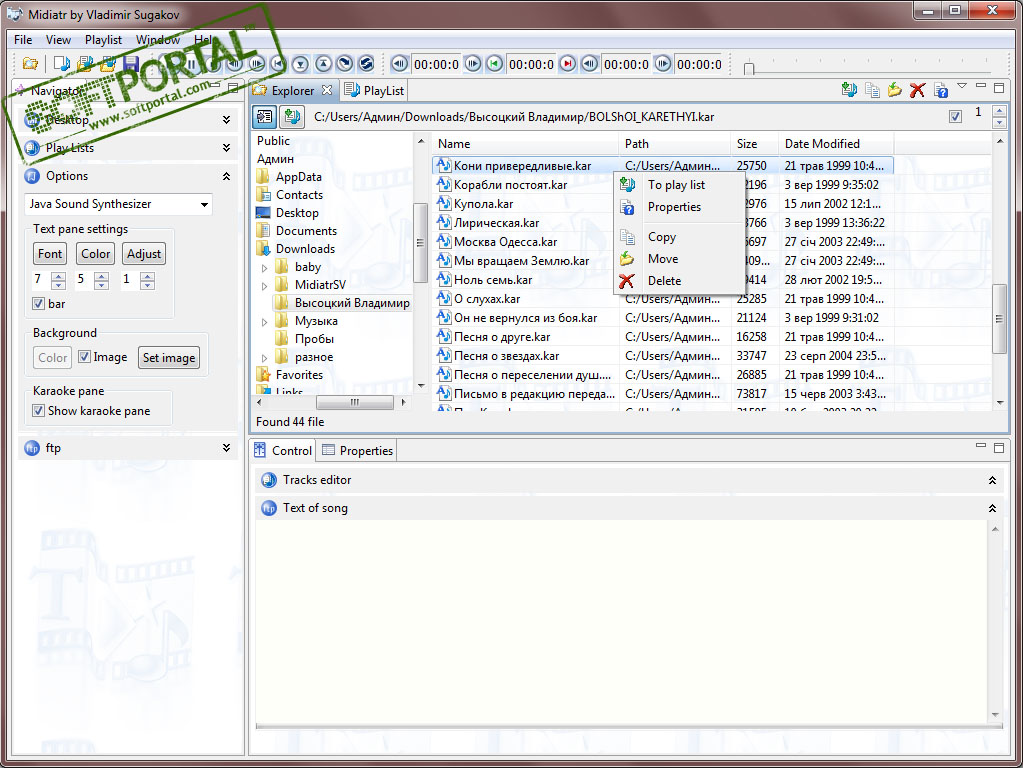Click the Font button

(x=50, y=254)
